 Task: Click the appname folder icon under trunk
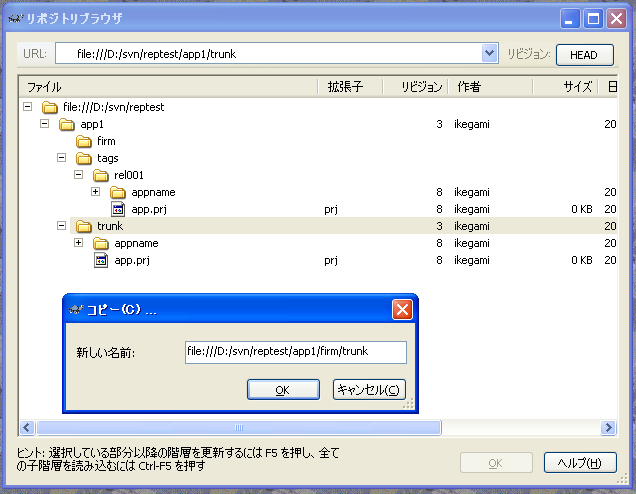[x=101, y=243]
